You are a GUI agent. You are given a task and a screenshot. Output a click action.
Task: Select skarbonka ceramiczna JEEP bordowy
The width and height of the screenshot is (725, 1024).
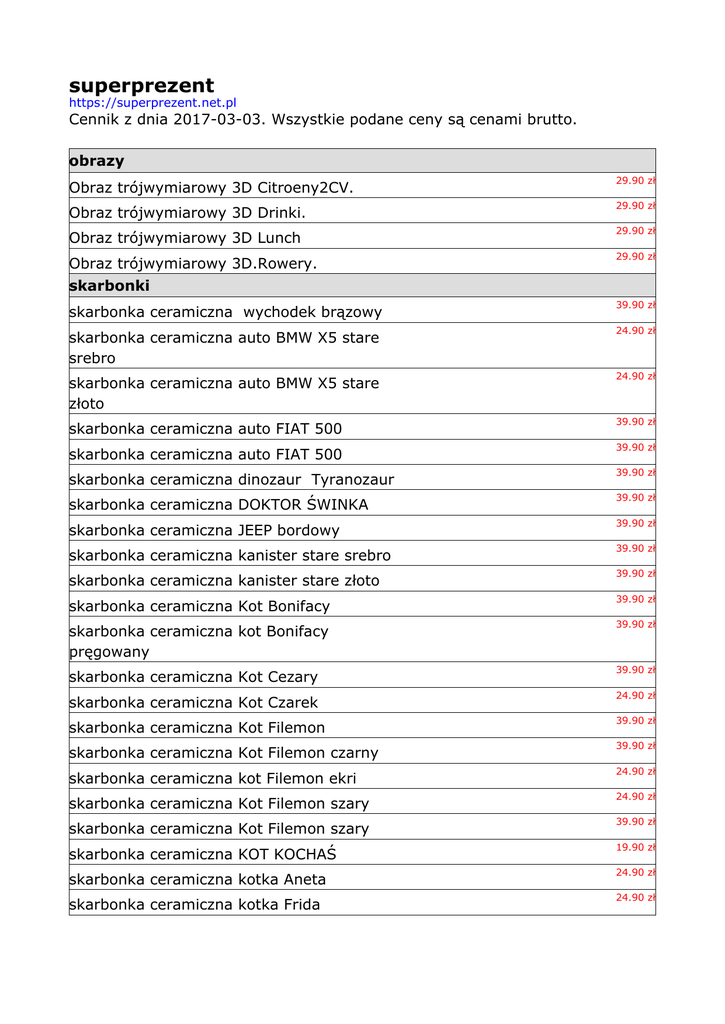[204, 531]
